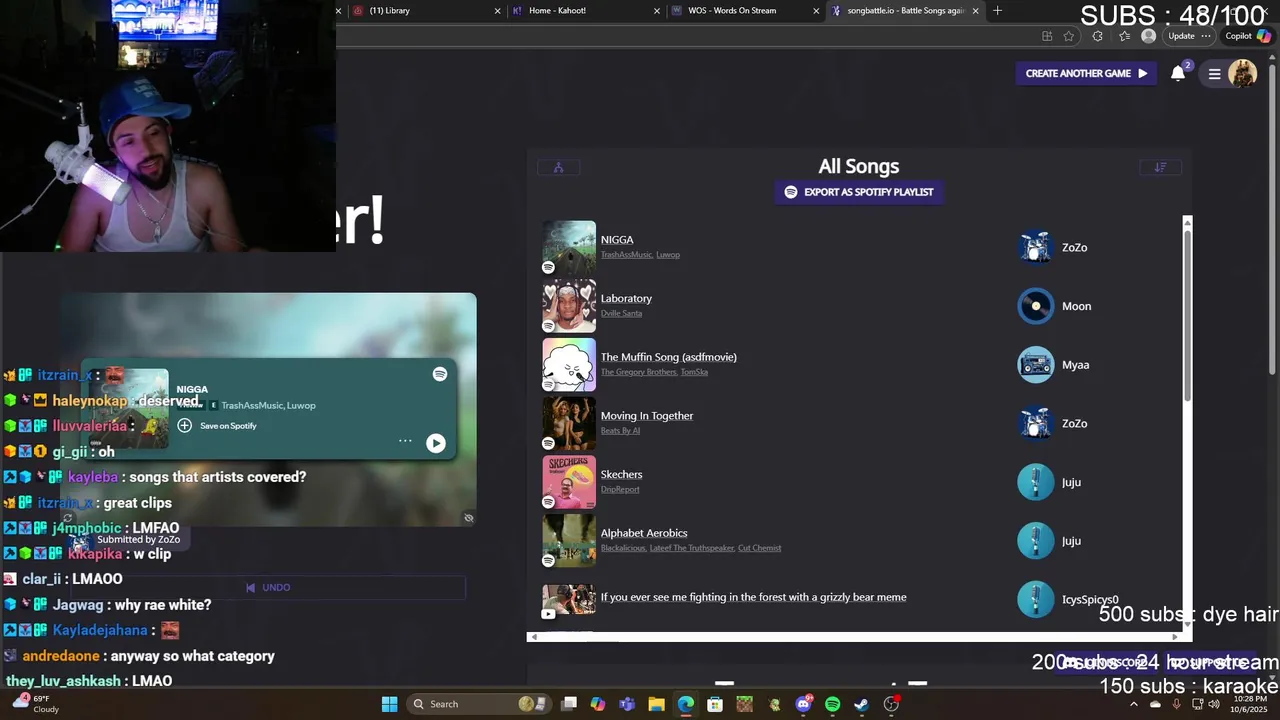Switch to the (11) Library tab
This screenshot has height=720, width=1280.
pos(425,11)
